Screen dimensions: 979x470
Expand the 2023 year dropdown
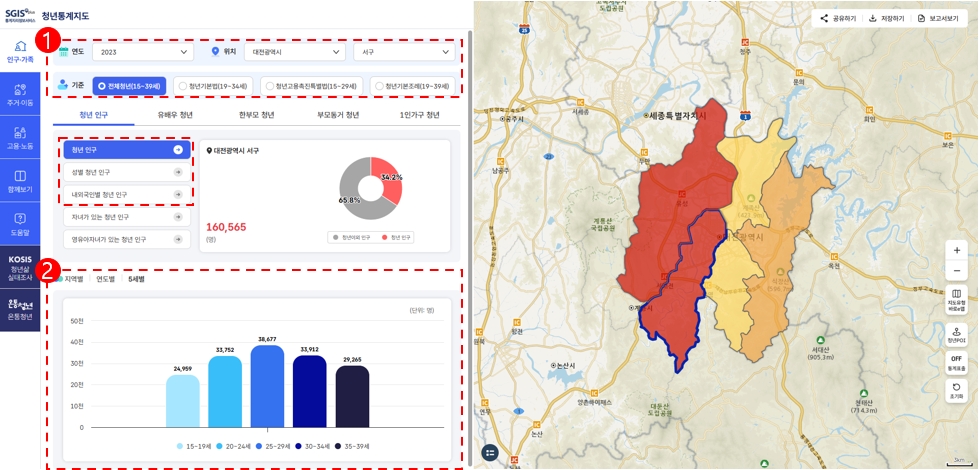point(142,52)
